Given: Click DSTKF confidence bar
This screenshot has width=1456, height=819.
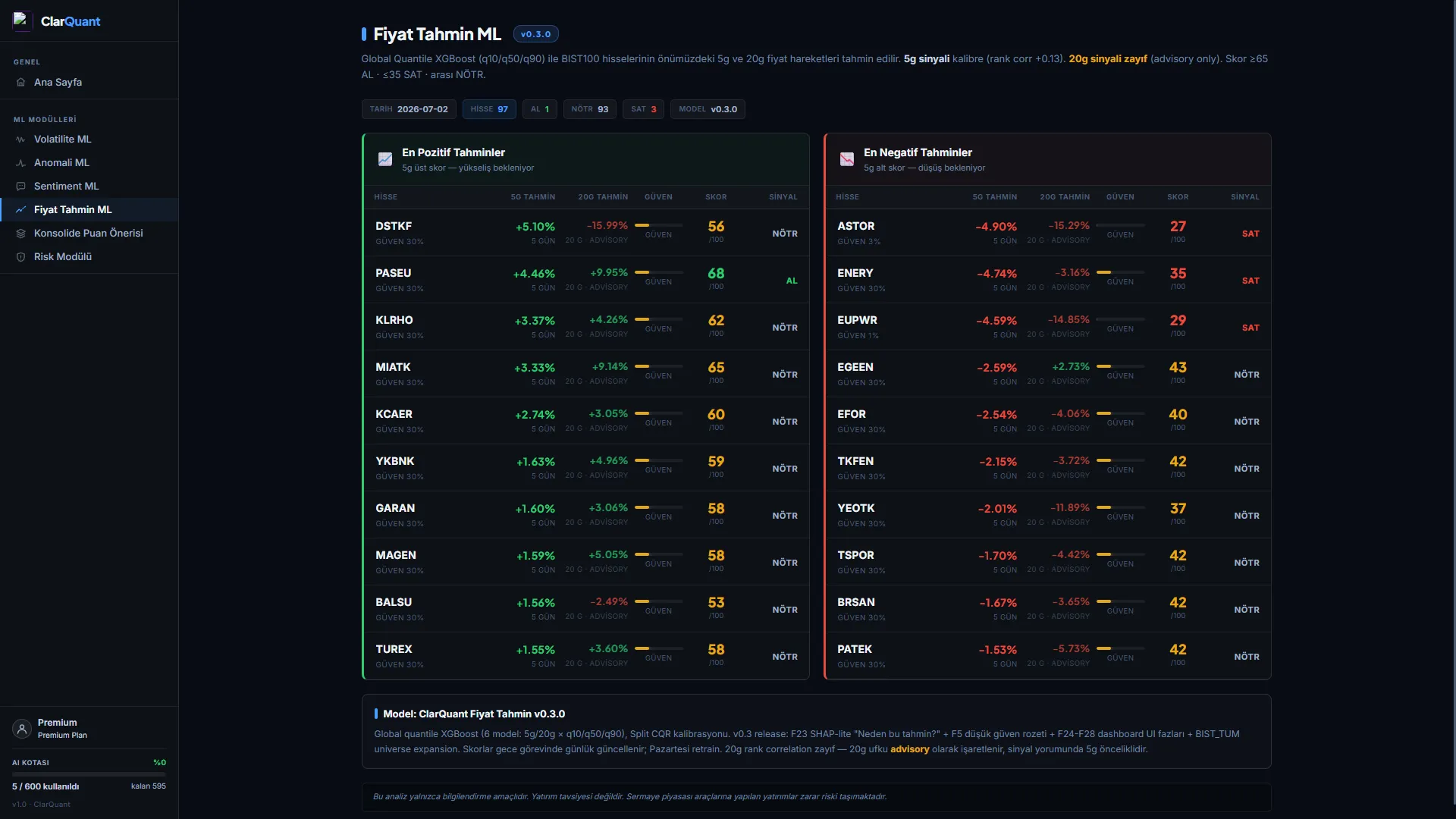Looking at the screenshot, I should [x=658, y=225].
